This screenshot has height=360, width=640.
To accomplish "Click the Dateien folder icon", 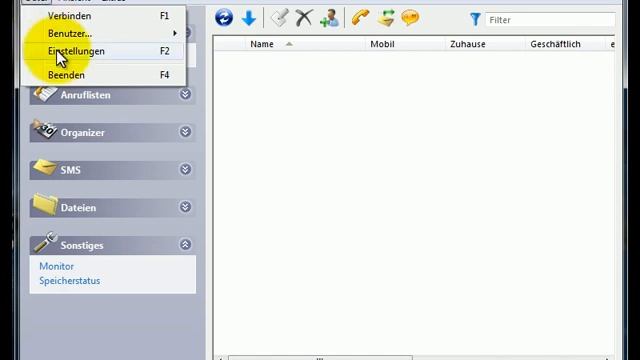I will click(45, 204).
